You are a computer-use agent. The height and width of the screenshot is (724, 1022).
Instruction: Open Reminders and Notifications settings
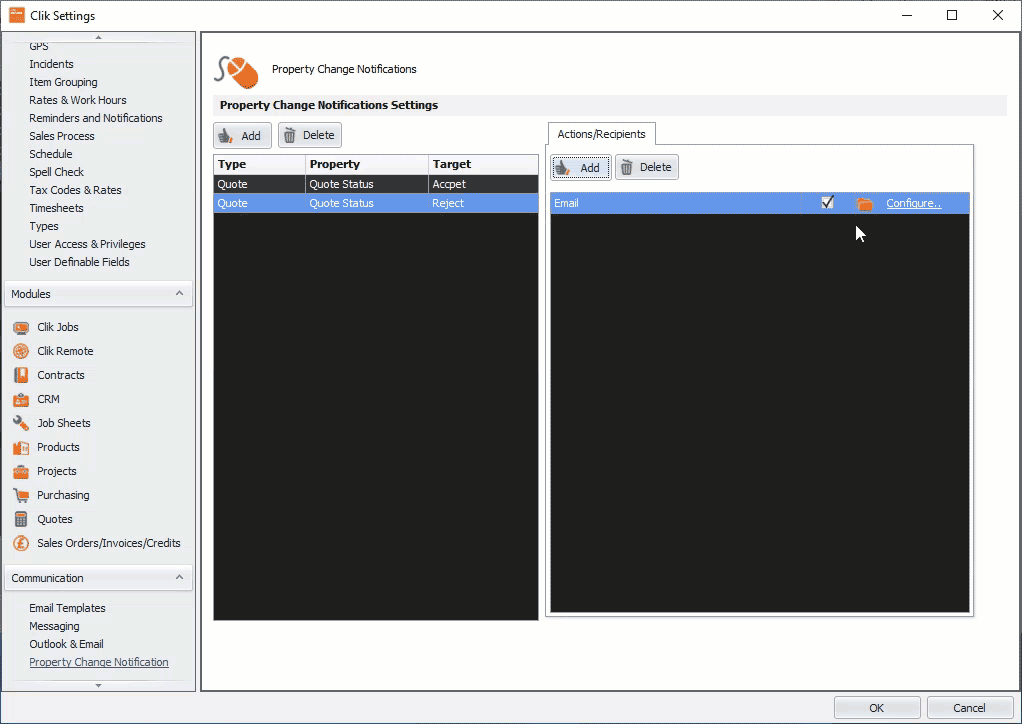coord(96,118)
